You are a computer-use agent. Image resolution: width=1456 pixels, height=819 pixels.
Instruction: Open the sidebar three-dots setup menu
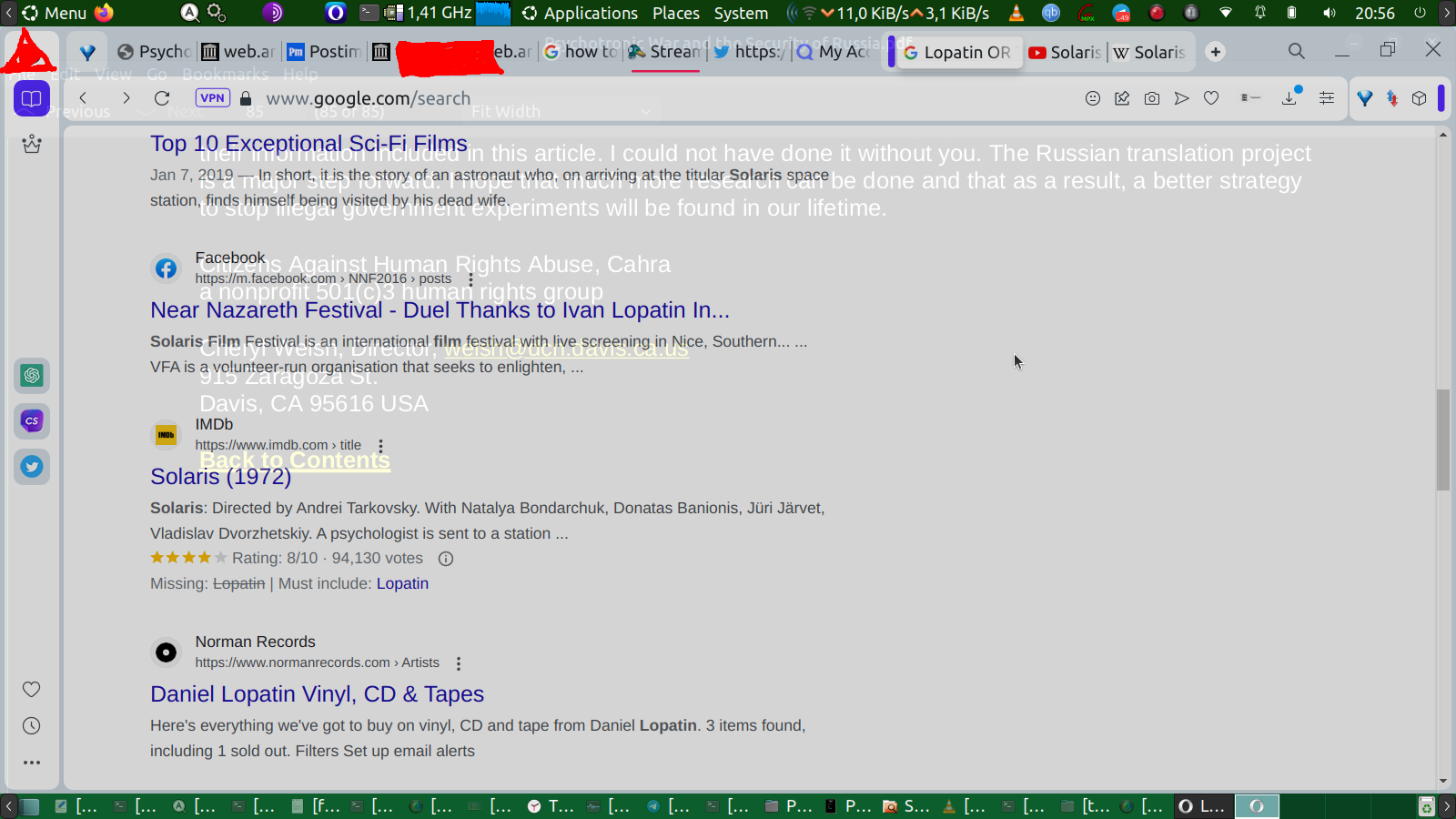click(32, 763)
